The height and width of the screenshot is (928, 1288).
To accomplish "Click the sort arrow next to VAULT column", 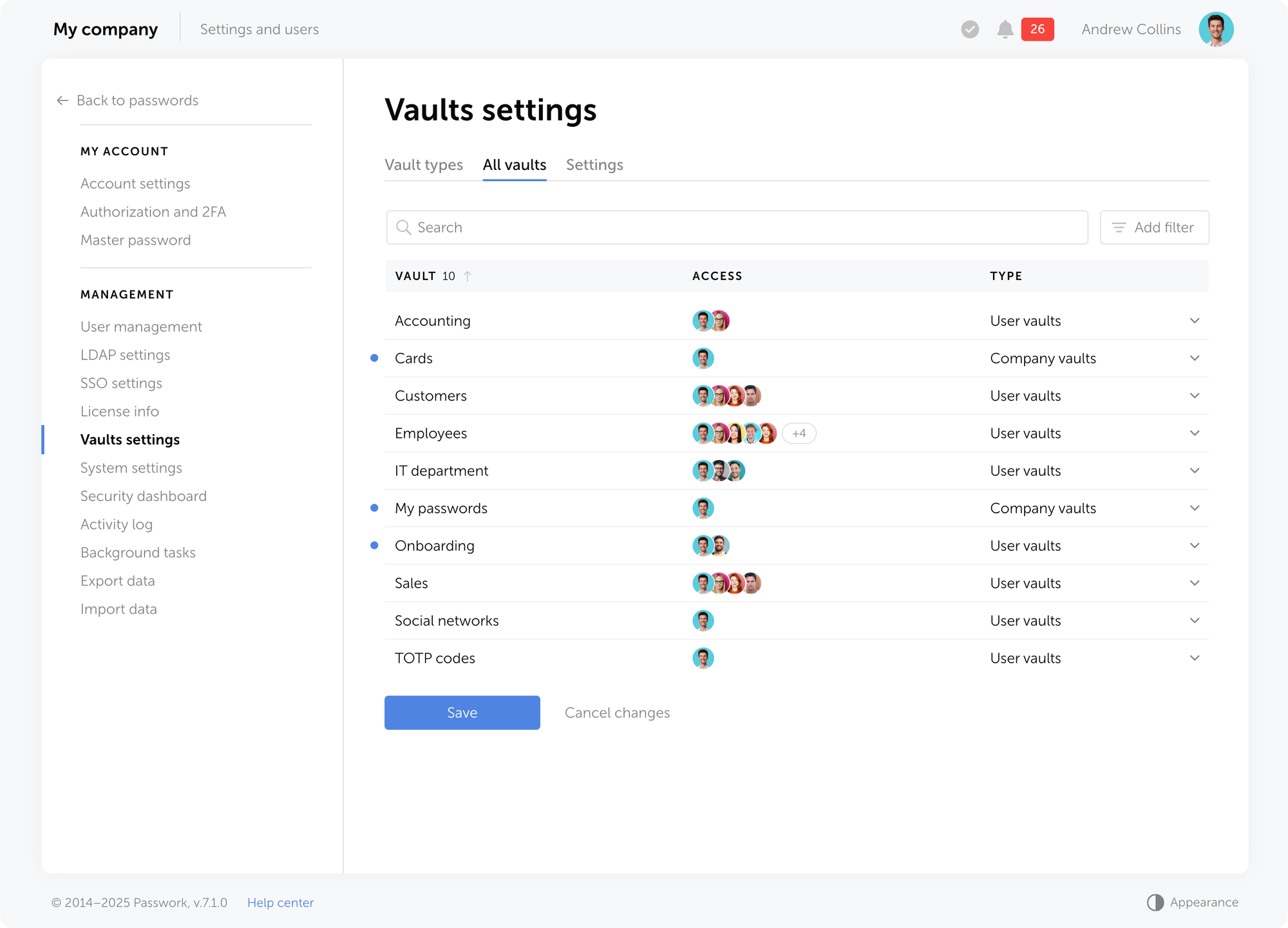I will click(x=468, y=276).
